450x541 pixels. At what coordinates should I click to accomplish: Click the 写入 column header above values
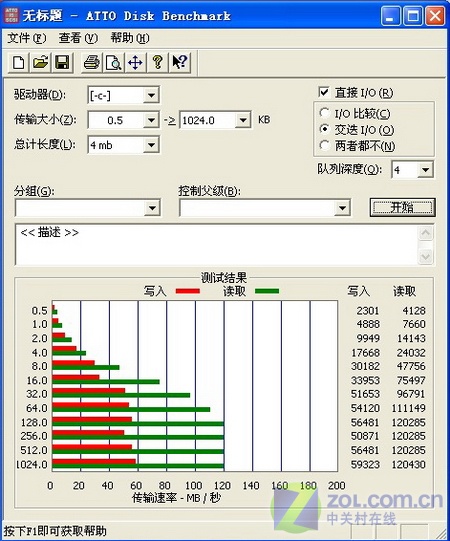coord(359,291)
